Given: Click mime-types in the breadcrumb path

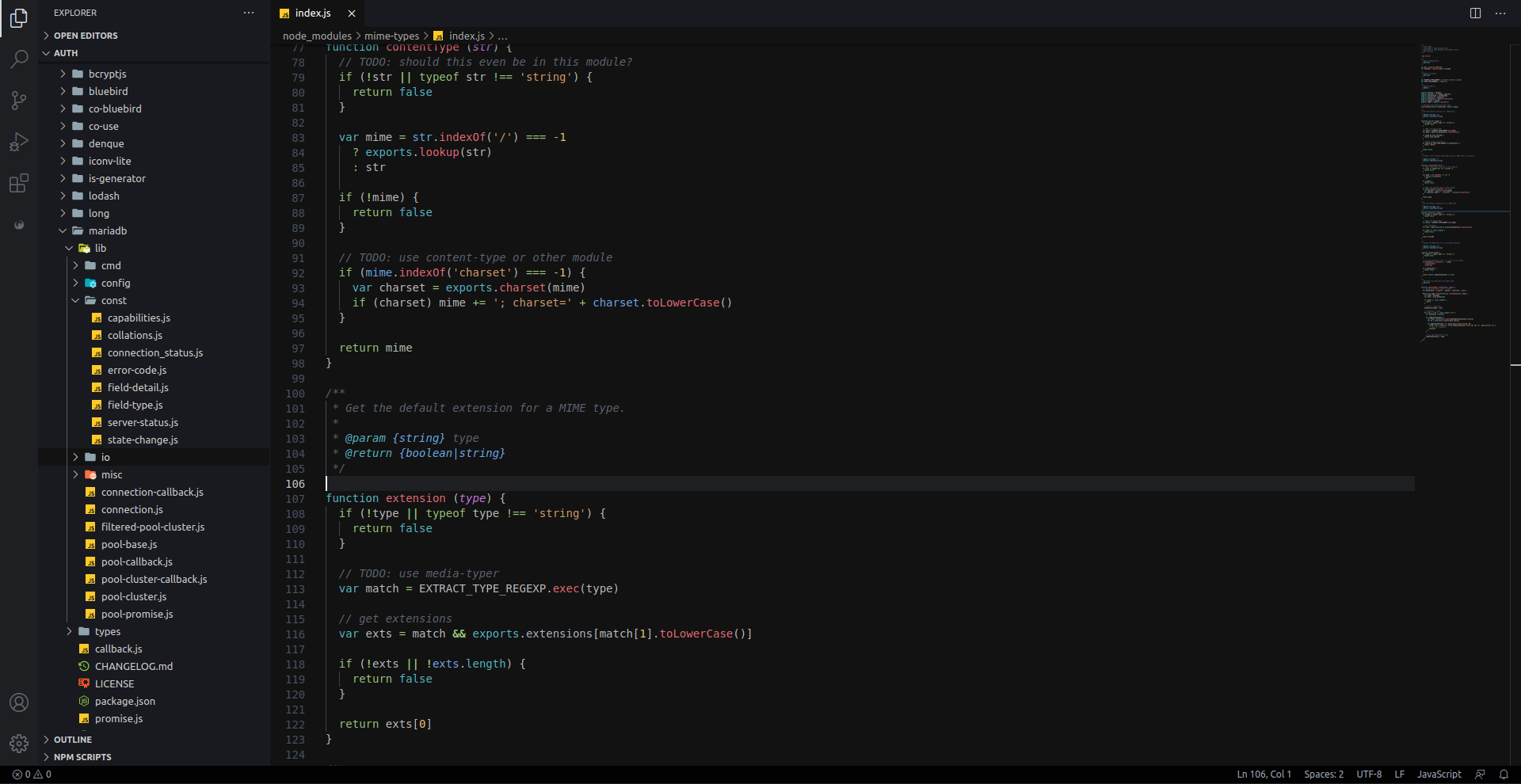Looking at the screenshot, I should click(x=391, y=36).
